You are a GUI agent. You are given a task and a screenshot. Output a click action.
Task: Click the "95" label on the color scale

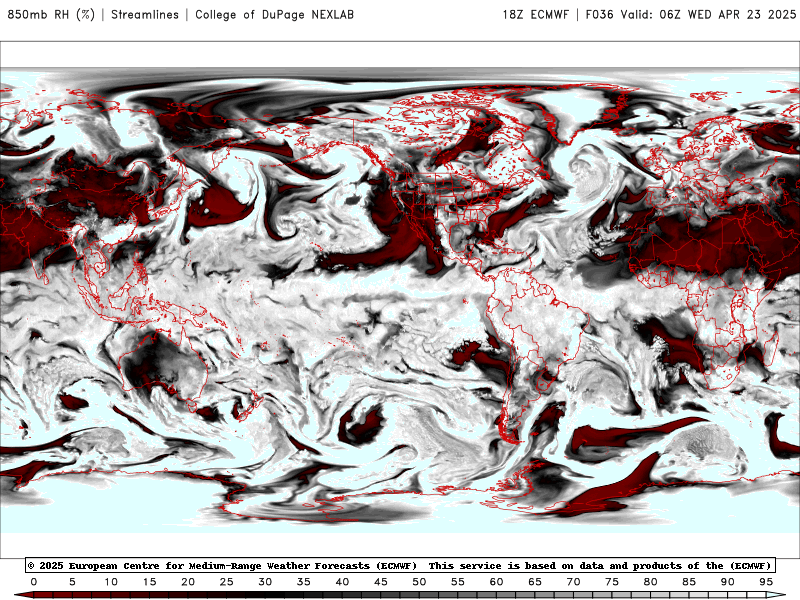[766, 582]
